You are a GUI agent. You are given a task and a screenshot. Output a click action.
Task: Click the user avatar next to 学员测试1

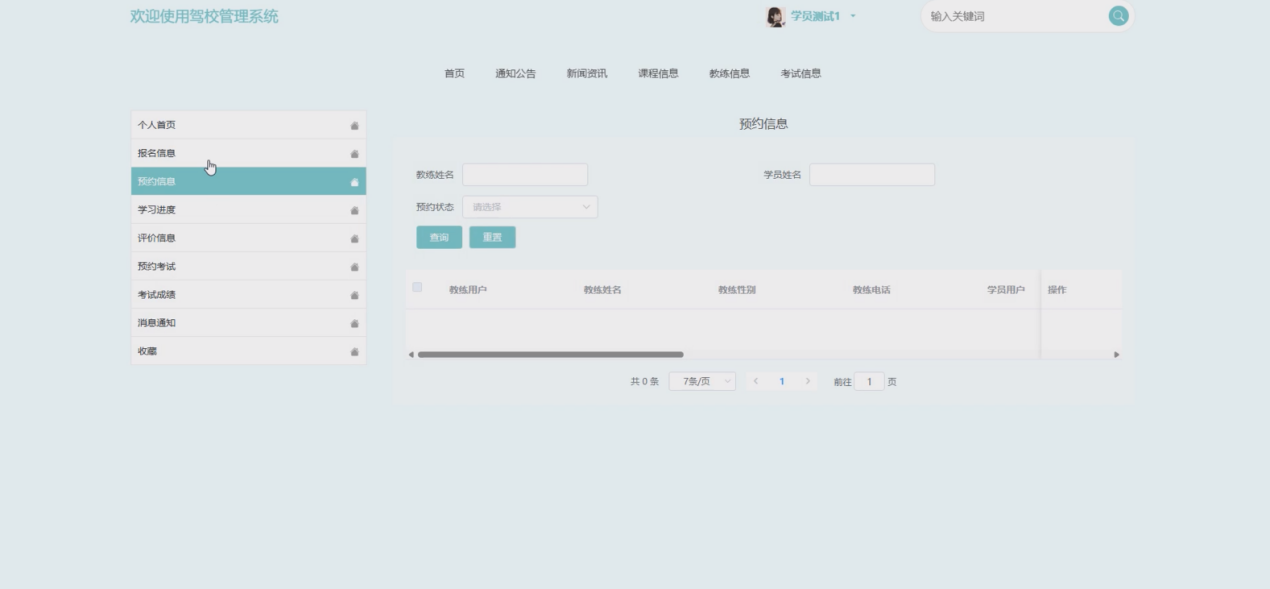pos(775,16)
